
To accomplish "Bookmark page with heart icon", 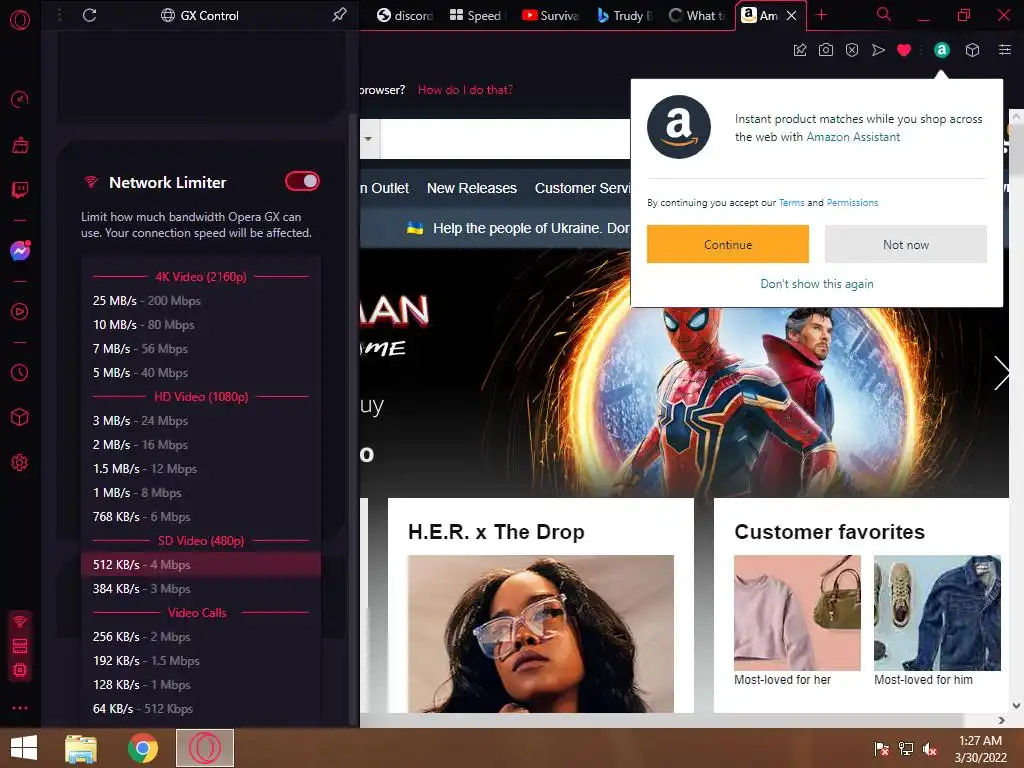I will coord(904,50).
